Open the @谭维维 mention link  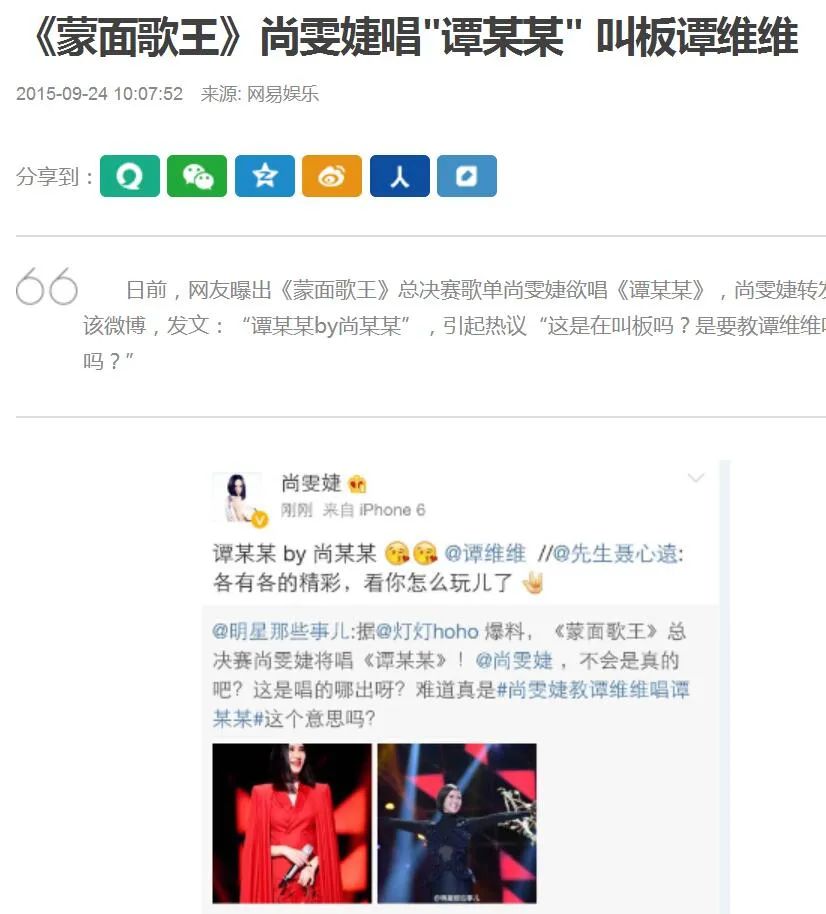(484, 553)
